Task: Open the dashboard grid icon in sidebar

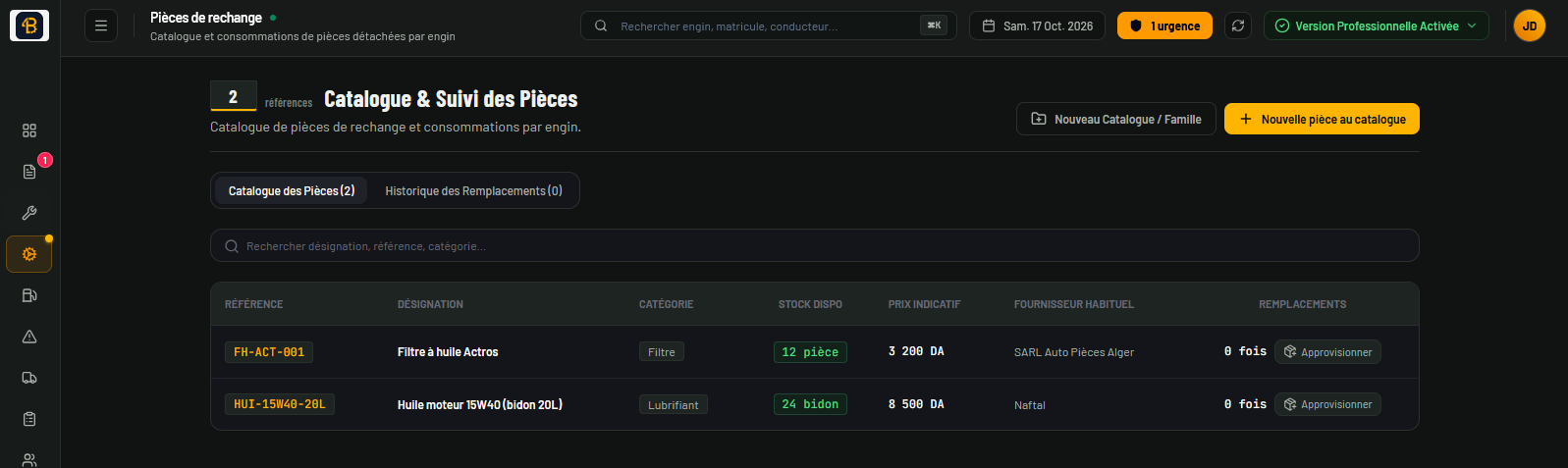Action: (x=29, y=130)
